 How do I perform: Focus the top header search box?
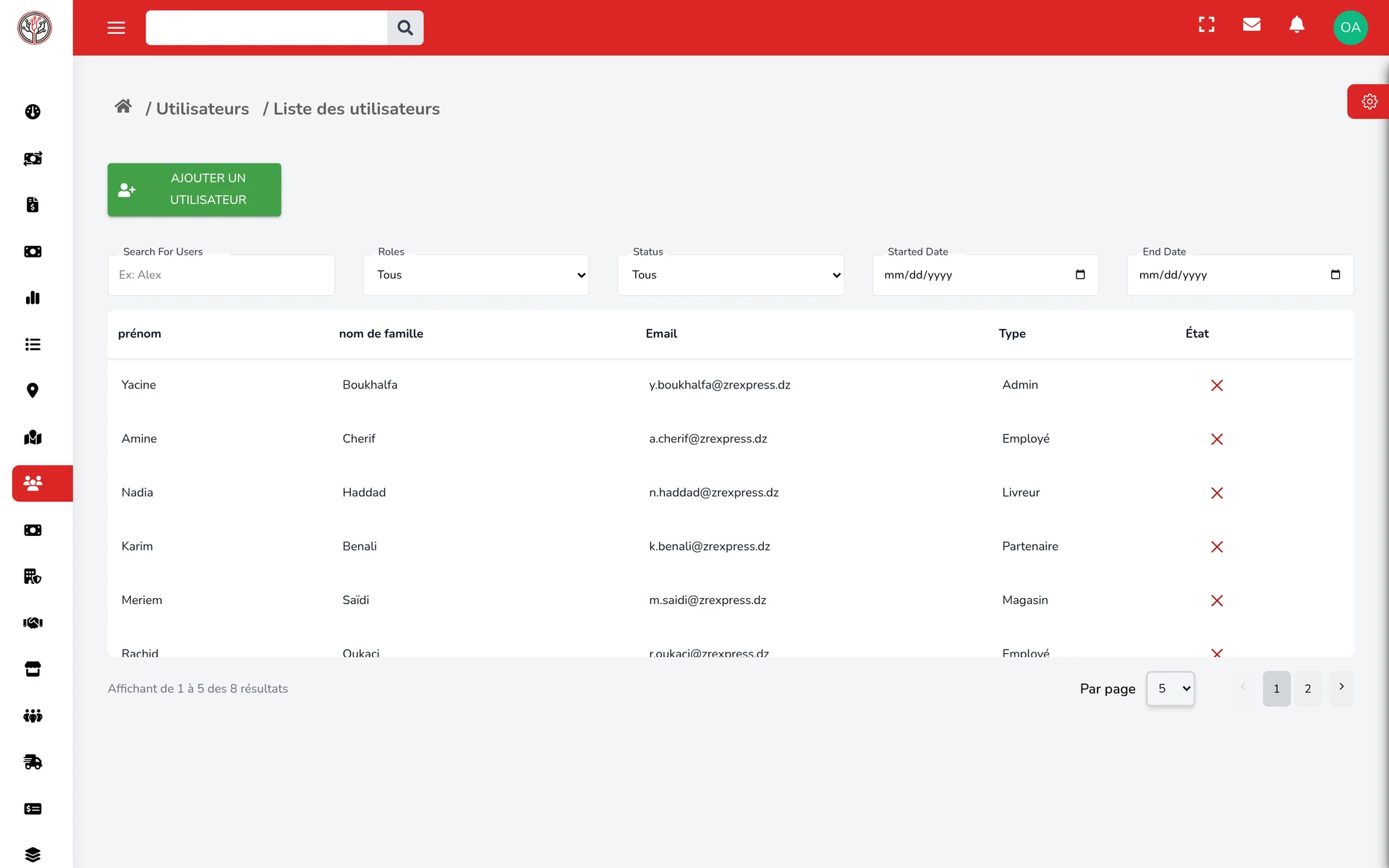pos(266,27)
